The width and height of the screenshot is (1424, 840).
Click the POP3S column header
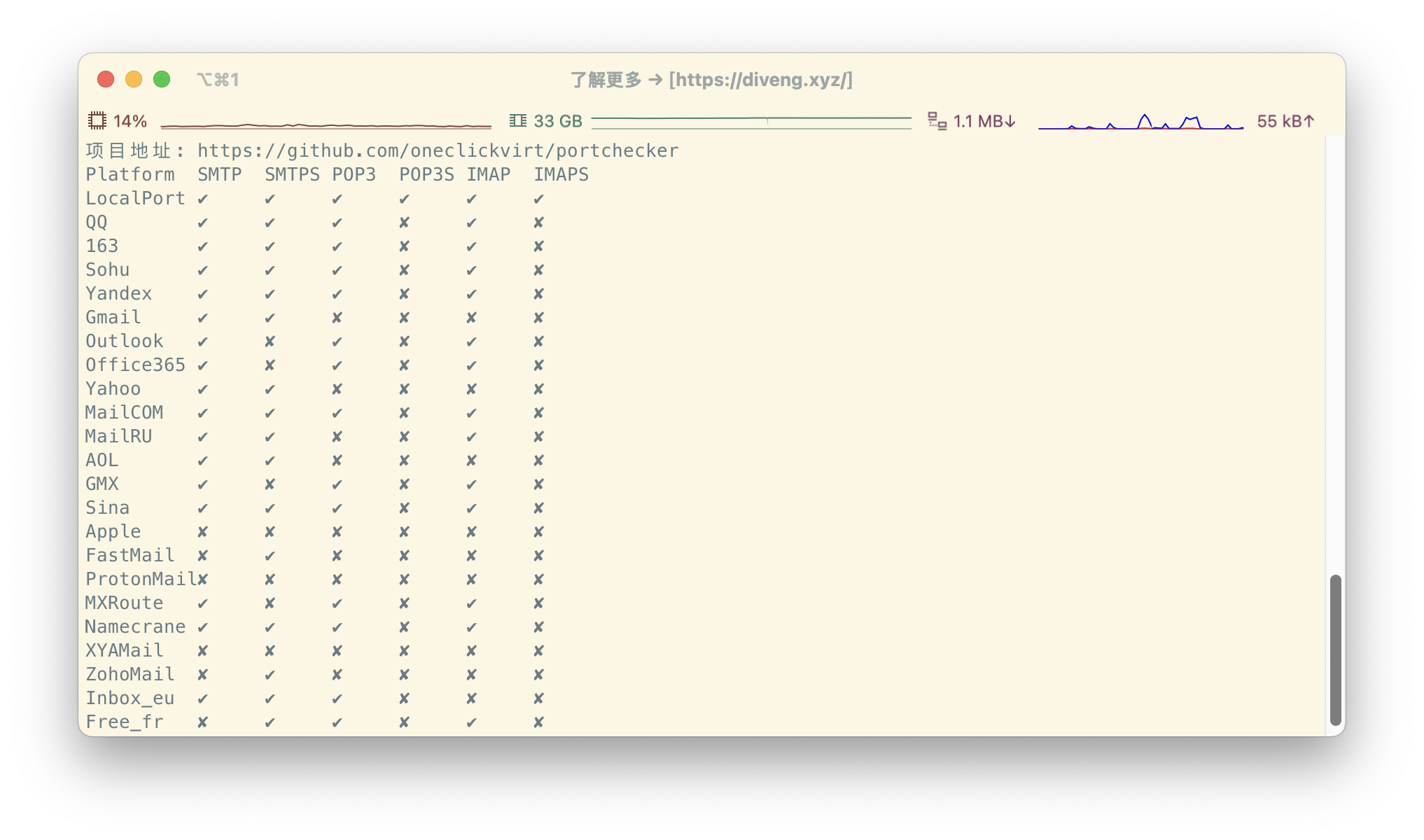point(427,174)
